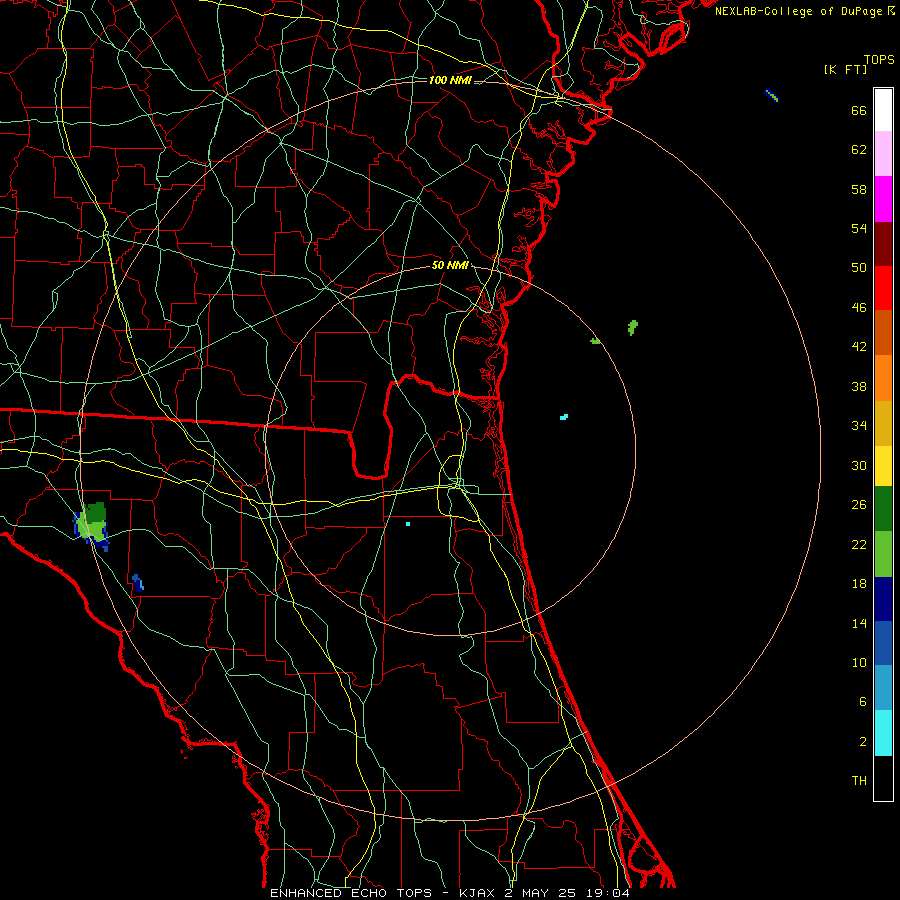Click the black TH threshold swatch
This screenshot has width=900, height=900.
tap(883, 778)
